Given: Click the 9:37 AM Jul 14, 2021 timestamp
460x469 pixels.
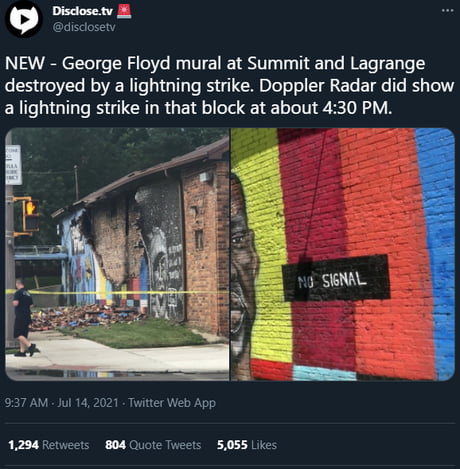Looking at the screenshot, I should (62, 403).
